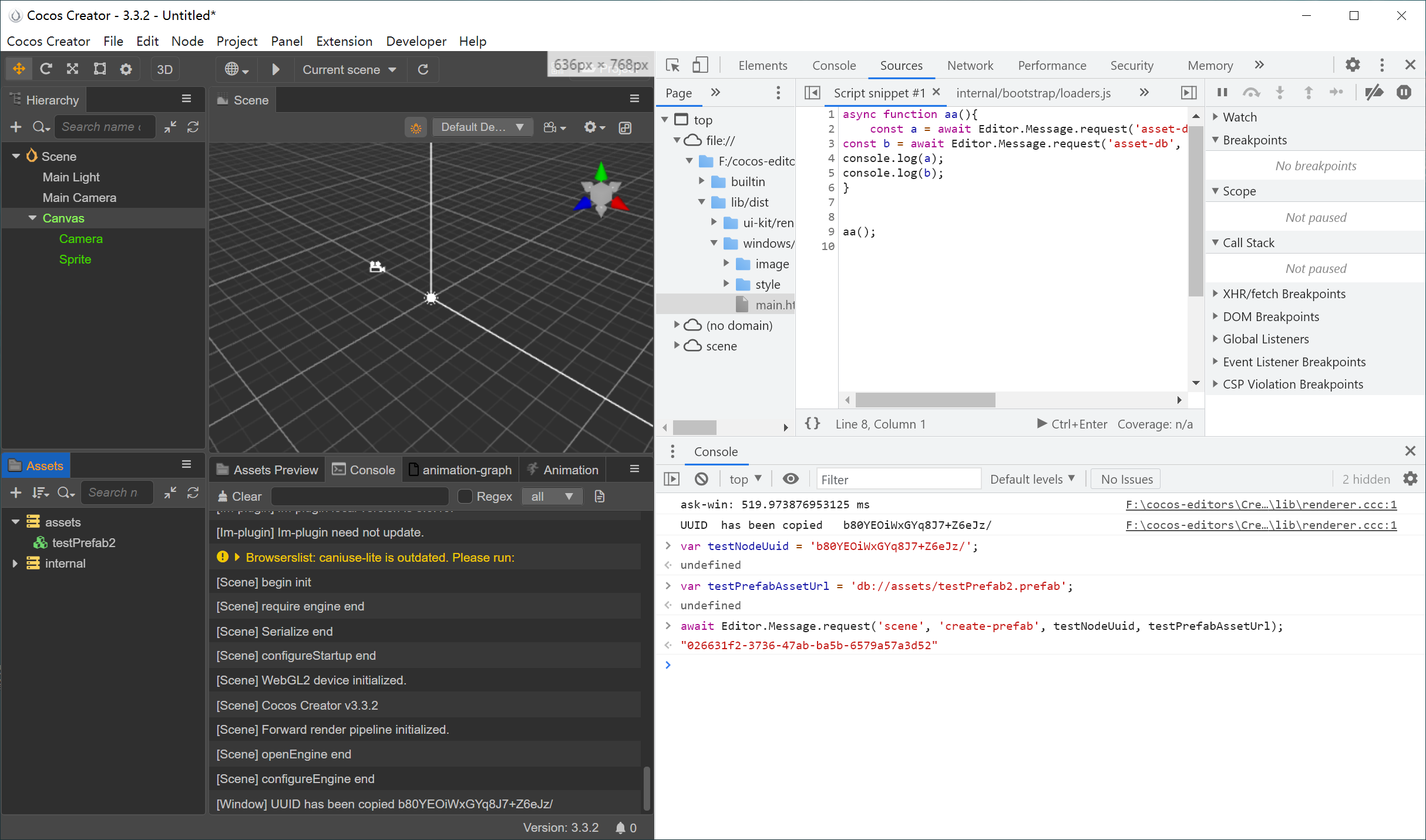Deactivate breakpoints in Sources panel
Viewport: 1426px width, 840px height.
point(1374,92)
